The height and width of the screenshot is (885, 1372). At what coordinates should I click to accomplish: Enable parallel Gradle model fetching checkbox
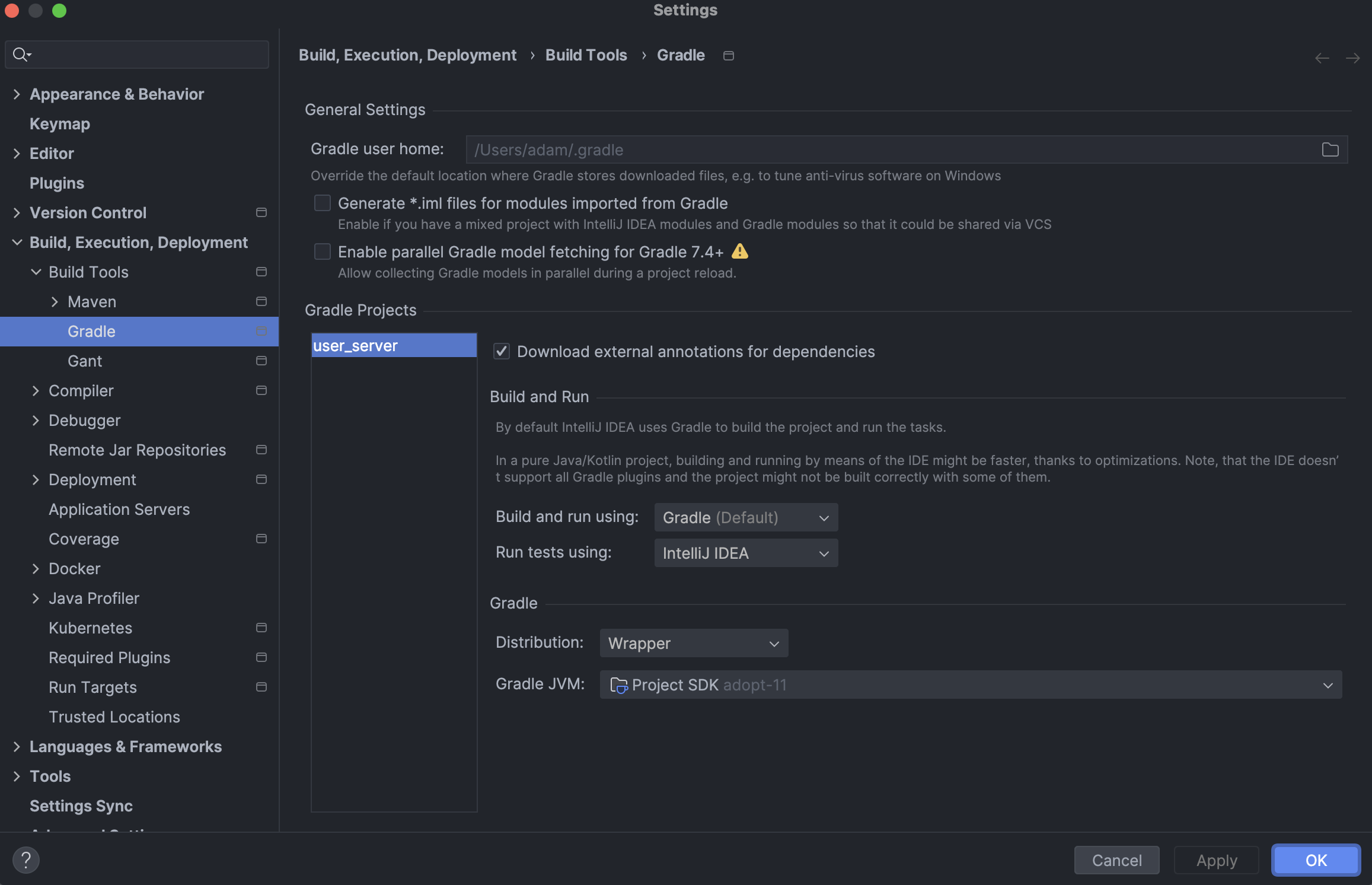[323, 252]
